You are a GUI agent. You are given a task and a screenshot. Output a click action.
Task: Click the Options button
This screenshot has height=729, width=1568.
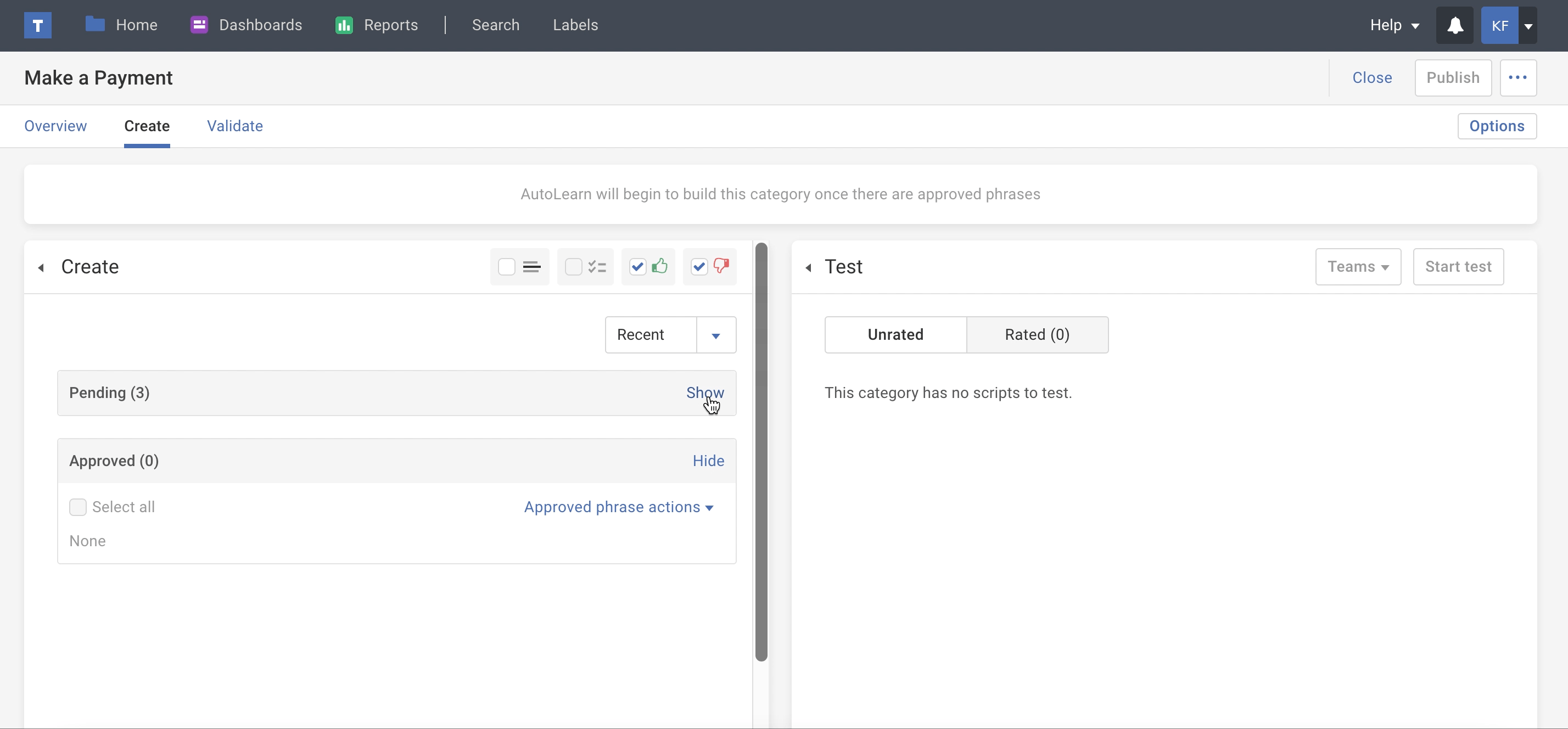(x=1496, y=126)
